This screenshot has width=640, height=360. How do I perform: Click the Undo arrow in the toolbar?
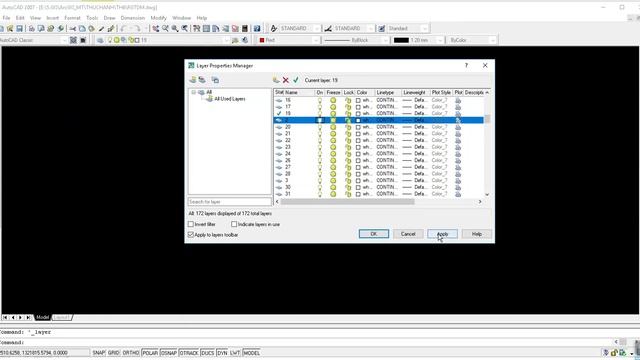point(123,29)
